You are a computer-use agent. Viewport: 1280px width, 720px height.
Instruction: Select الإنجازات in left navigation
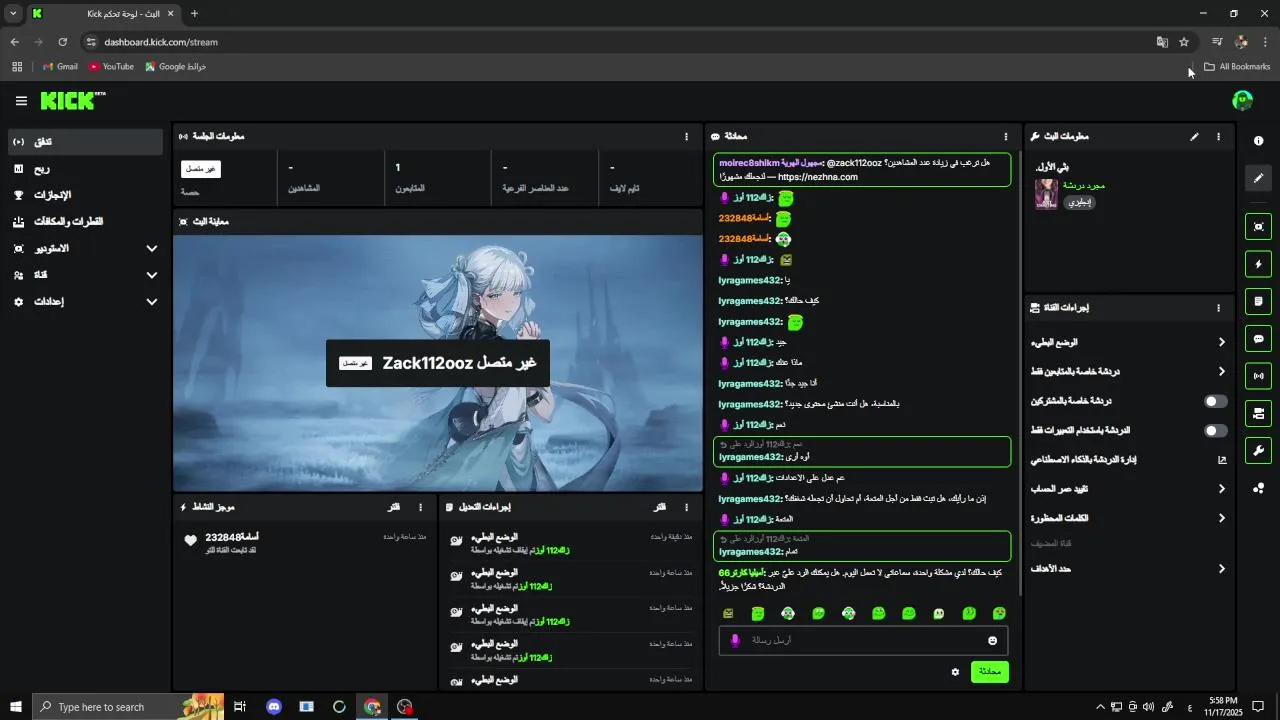(x=85, y=195)
